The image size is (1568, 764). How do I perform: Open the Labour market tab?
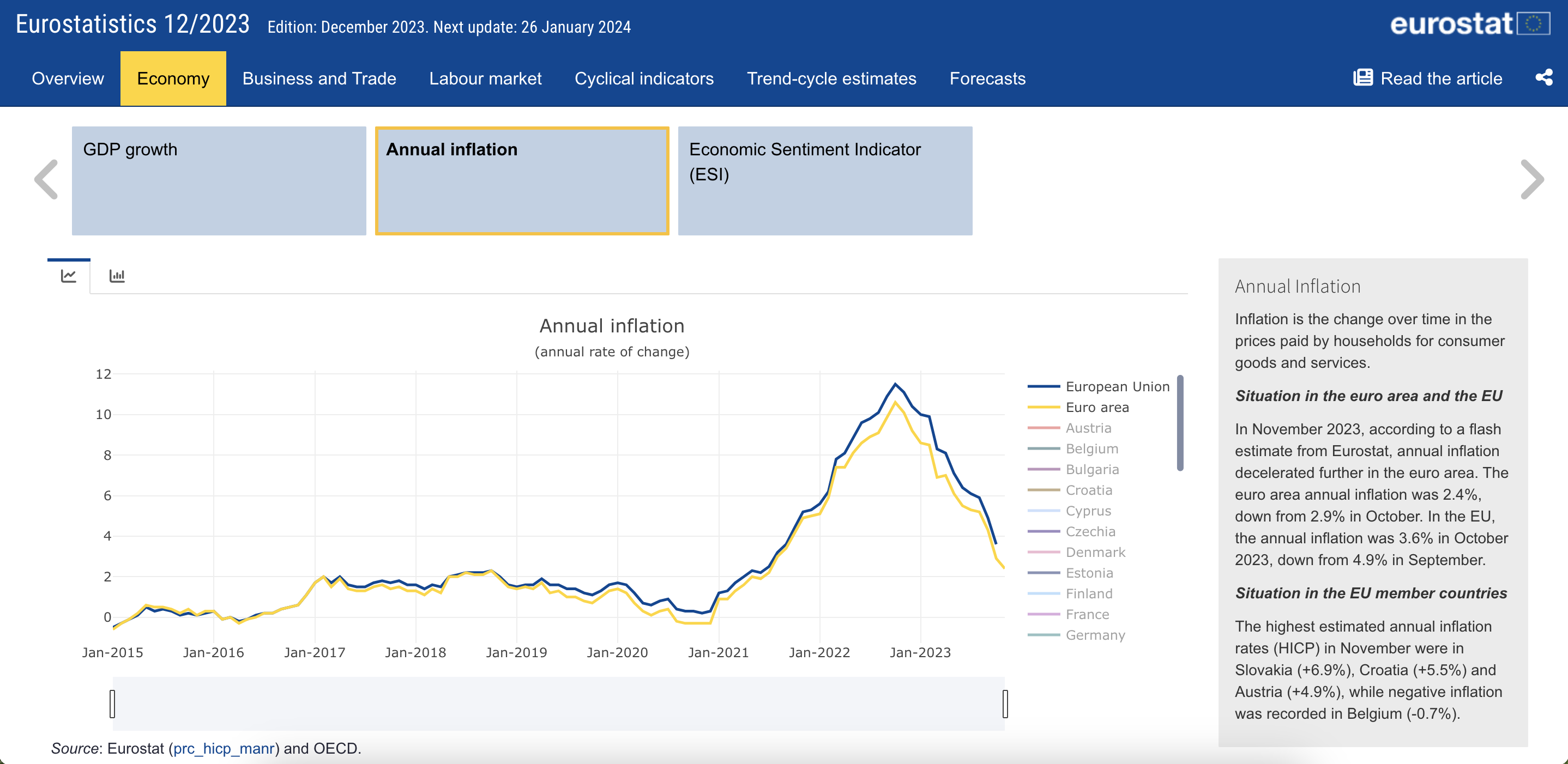pyautogui.click(x=485, y=78)
